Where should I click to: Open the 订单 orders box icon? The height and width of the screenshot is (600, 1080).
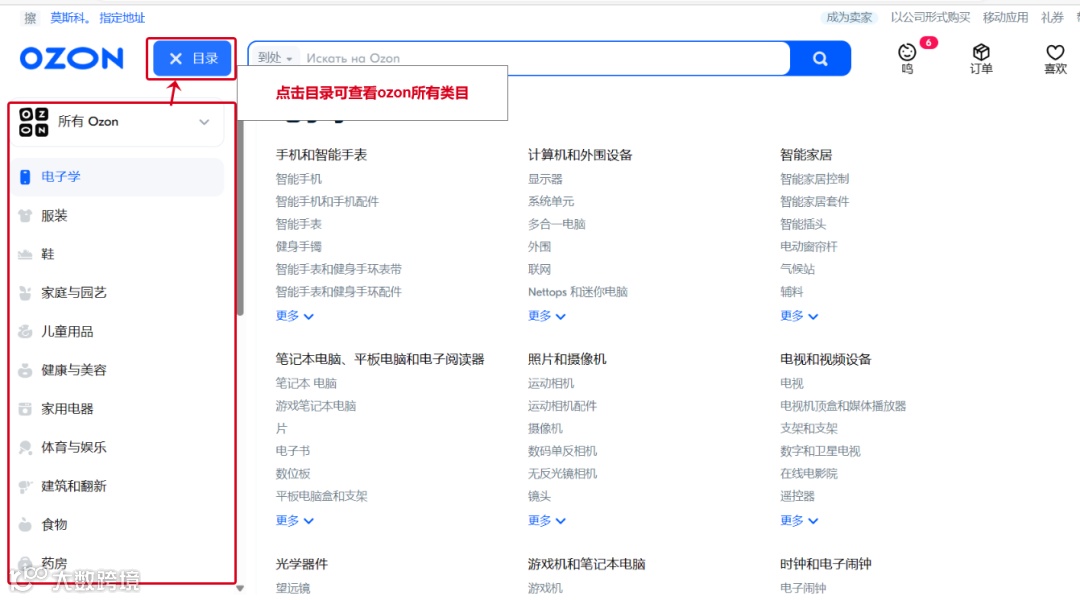[x=981, y=52]
